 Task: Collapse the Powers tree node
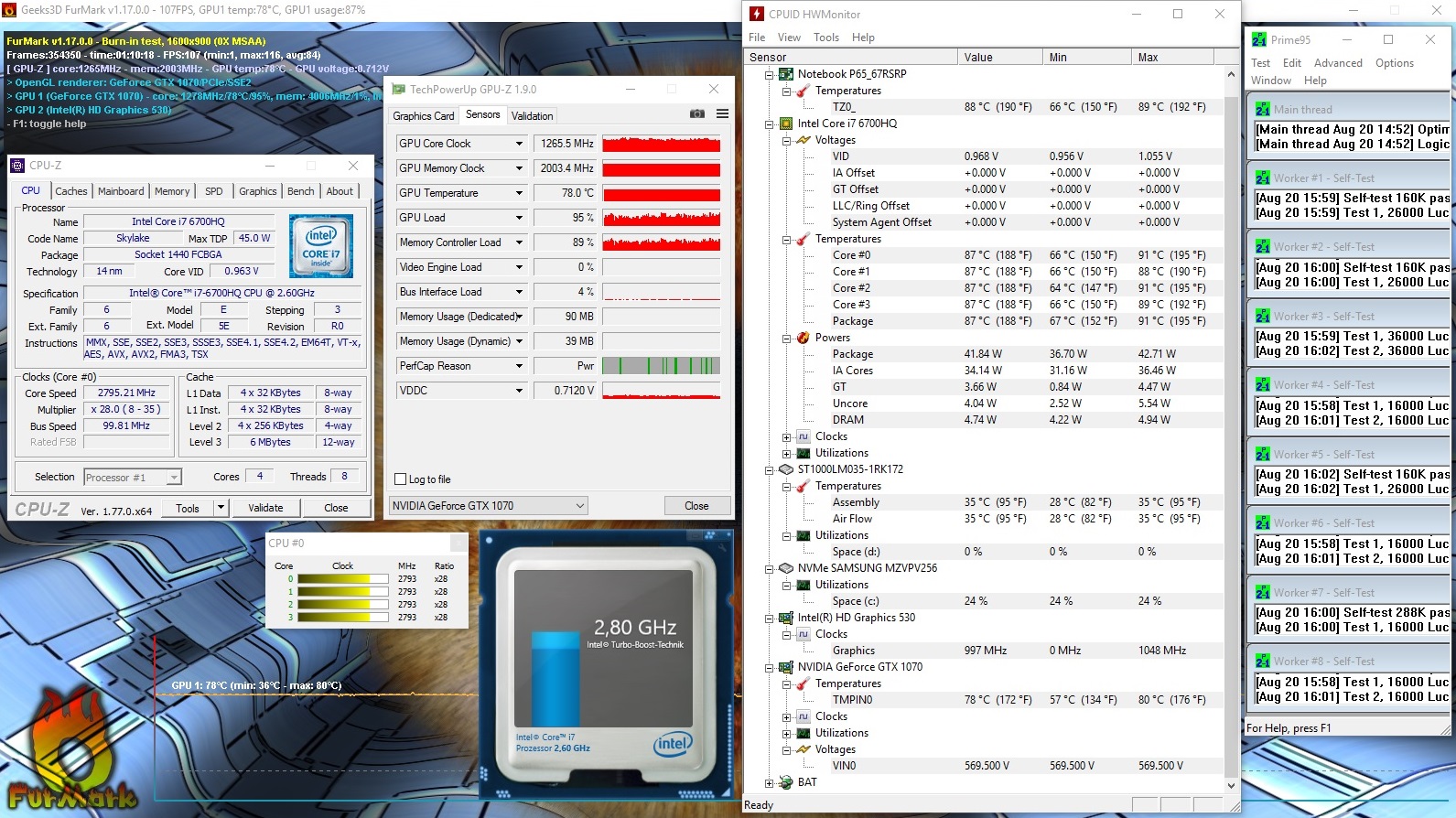tap(786, 338)
